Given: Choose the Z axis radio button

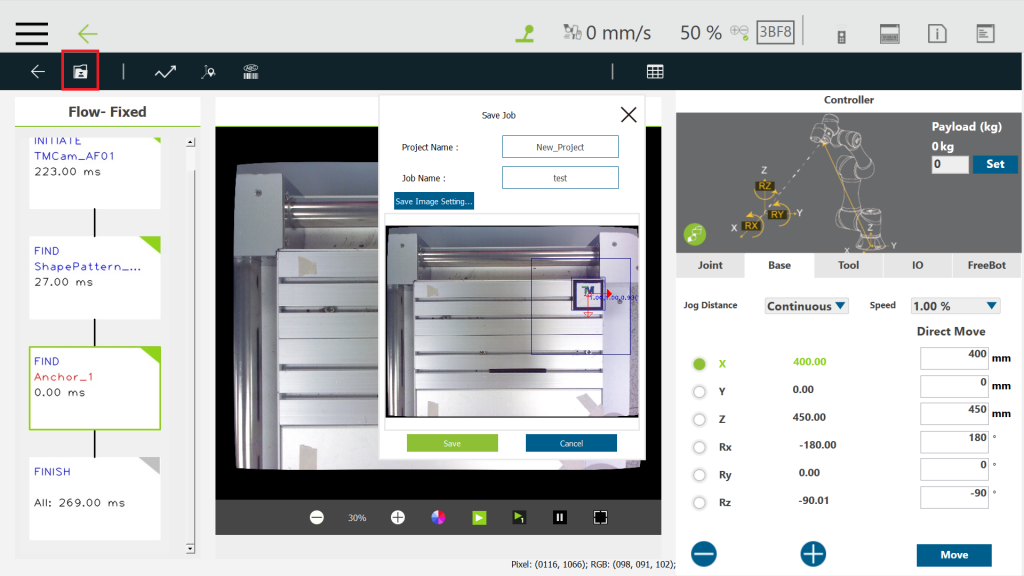Looking at the screenshot, I should coord(699,419).
